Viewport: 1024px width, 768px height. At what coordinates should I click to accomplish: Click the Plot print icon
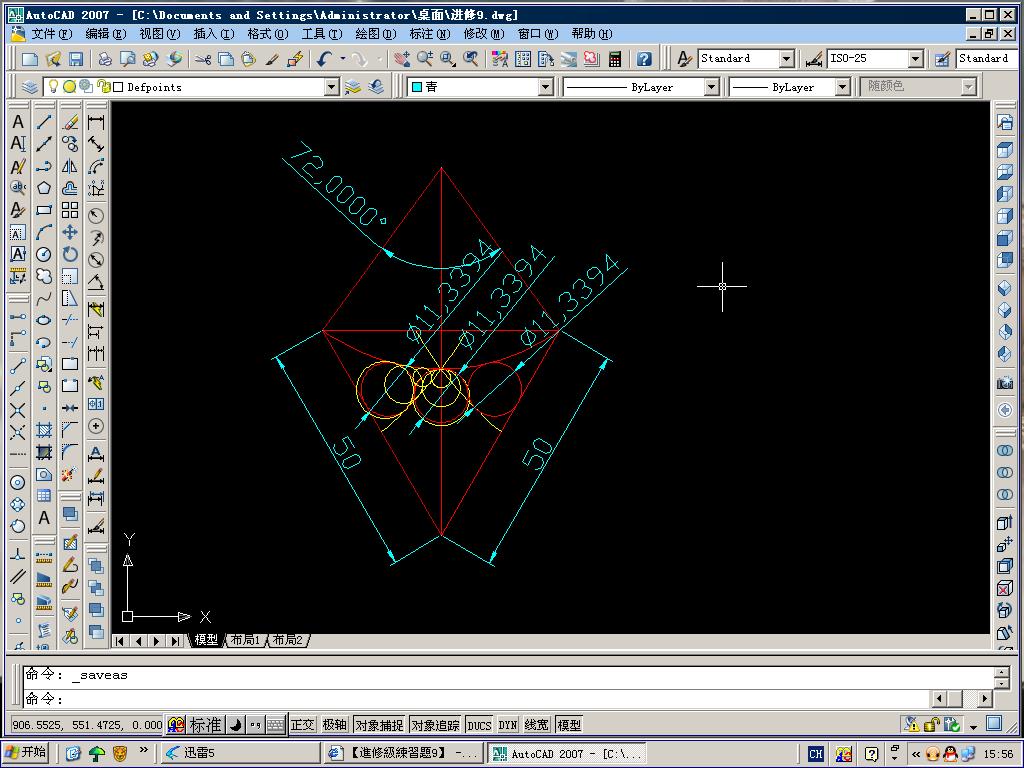pyautogui.click(x=104, y=59)
